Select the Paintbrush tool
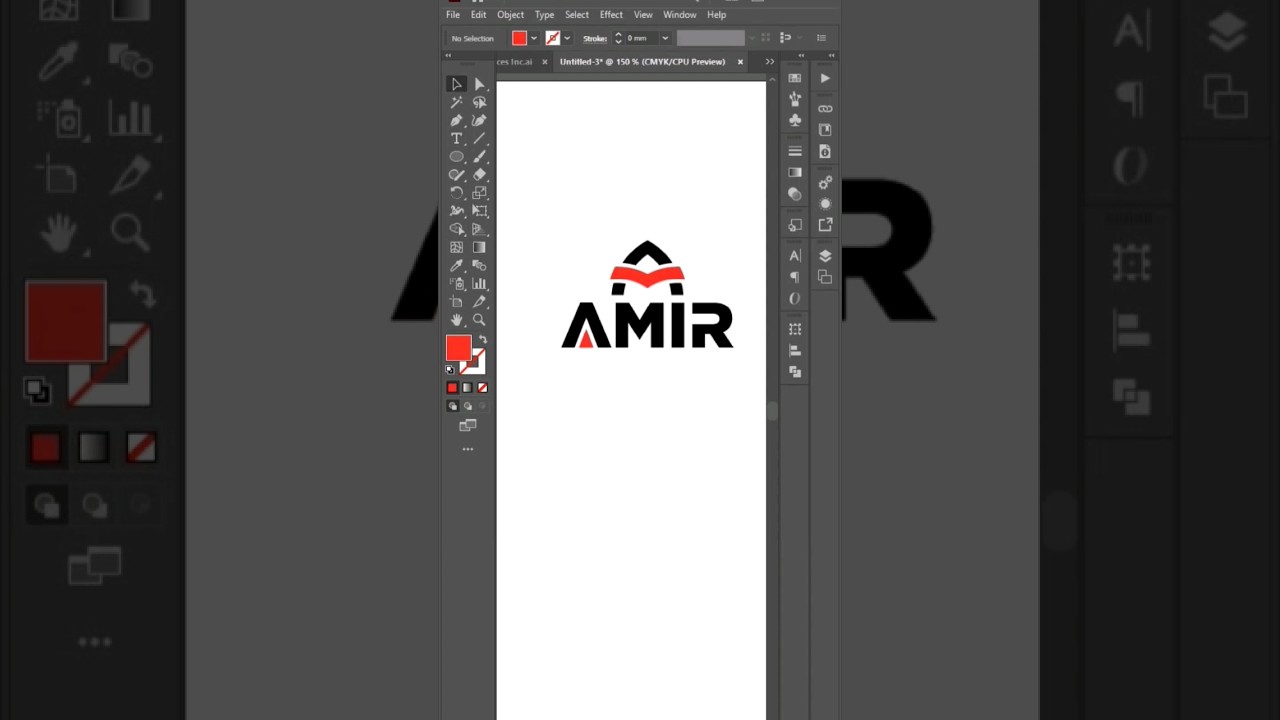This screenshot has width=1280, height=720. tap(479, 156)
